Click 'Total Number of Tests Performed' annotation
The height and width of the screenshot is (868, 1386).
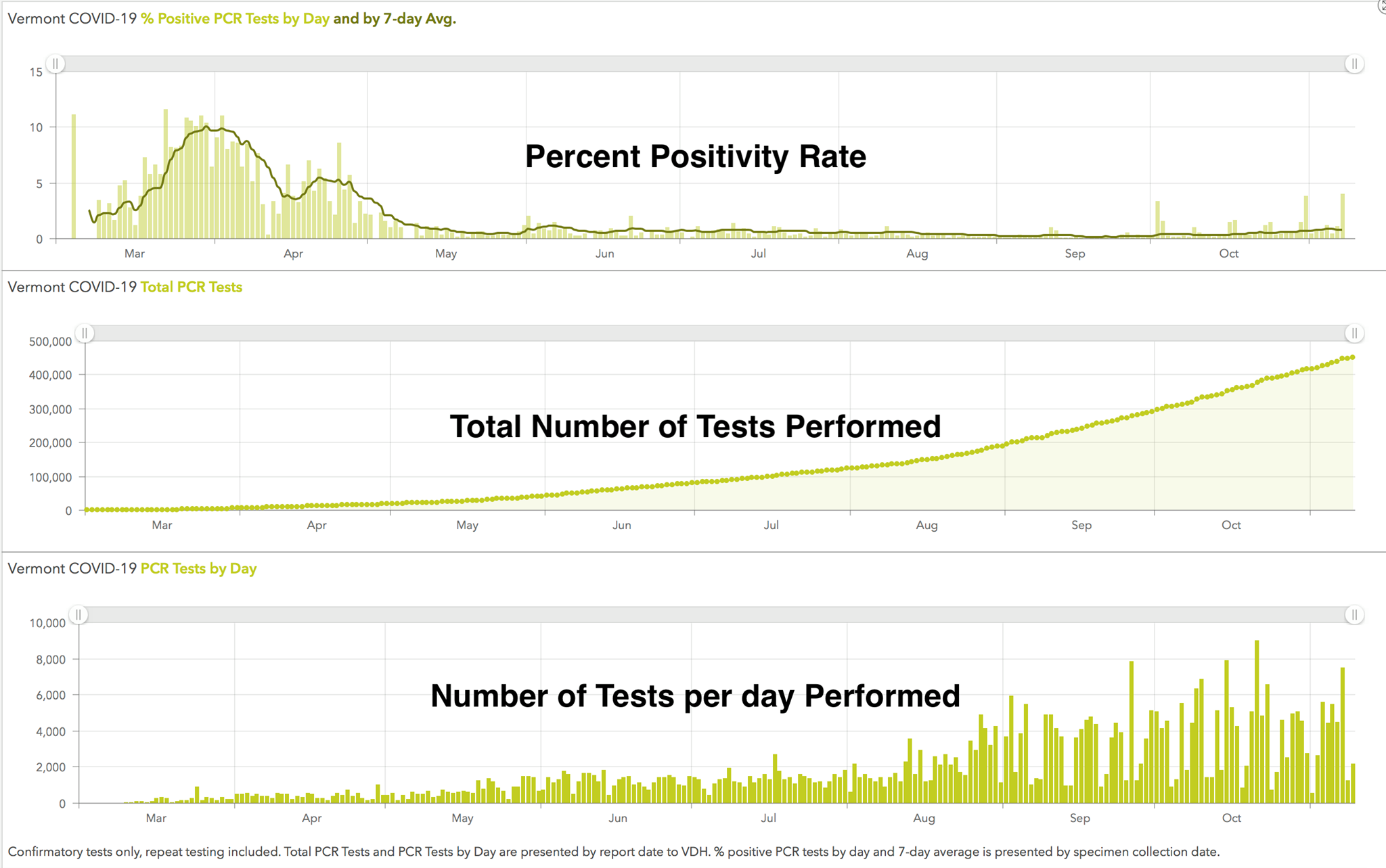point(695,426)
